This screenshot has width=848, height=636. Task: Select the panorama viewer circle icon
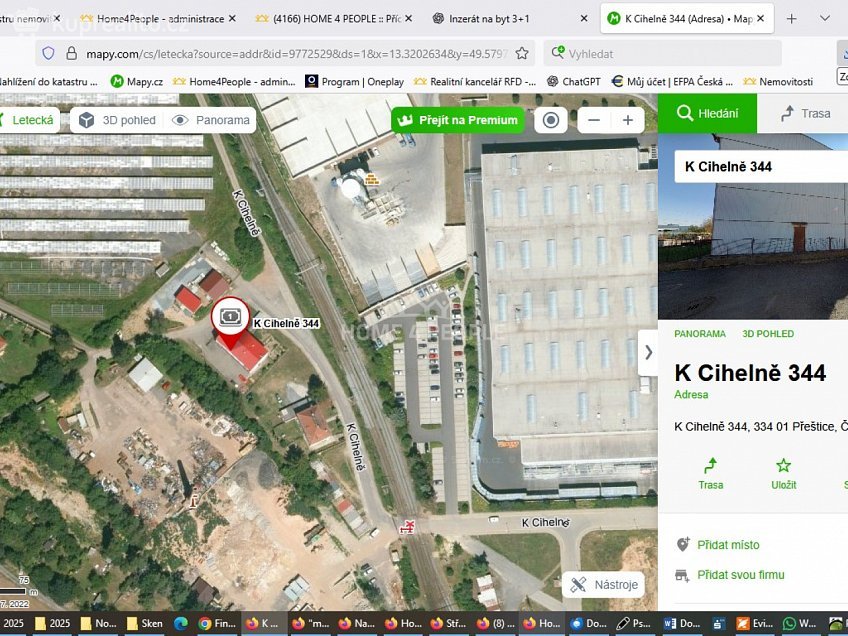pos(550,119)
